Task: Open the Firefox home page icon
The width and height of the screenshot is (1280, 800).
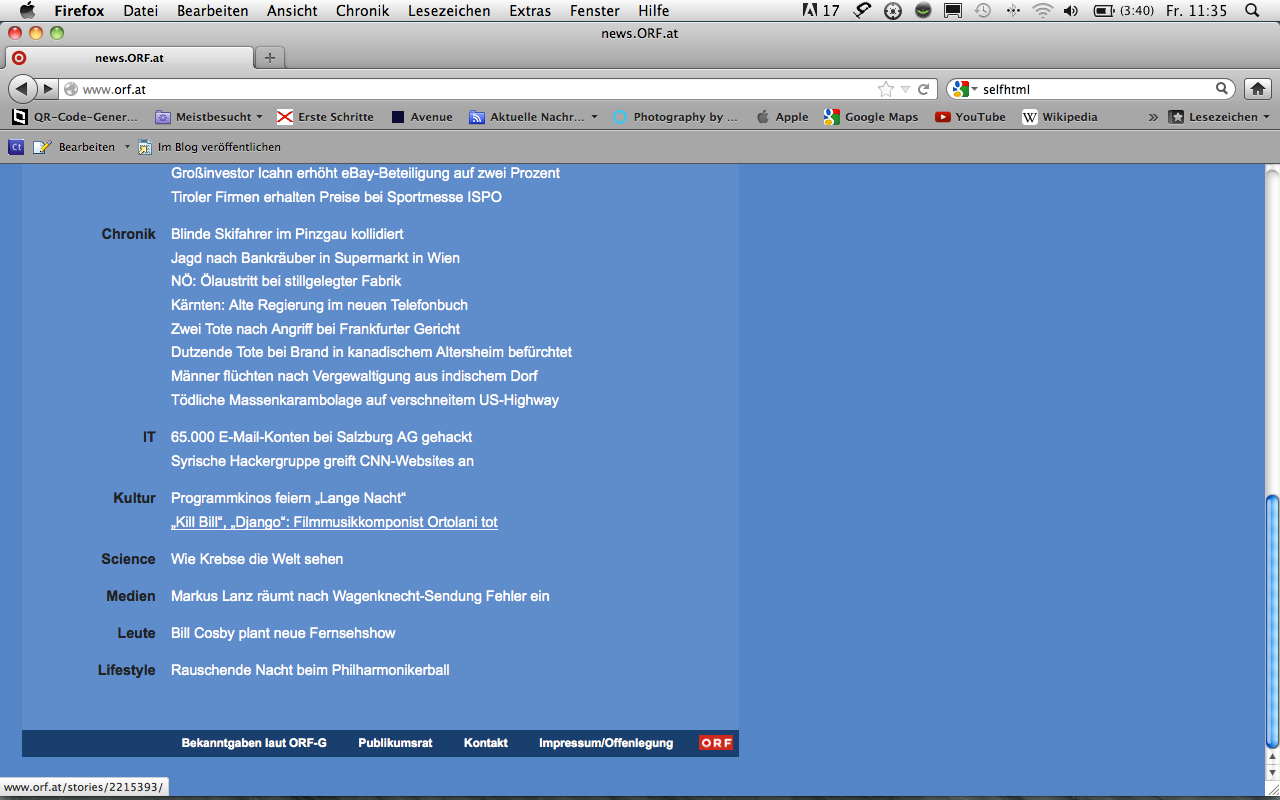Action: [1257, 89]
